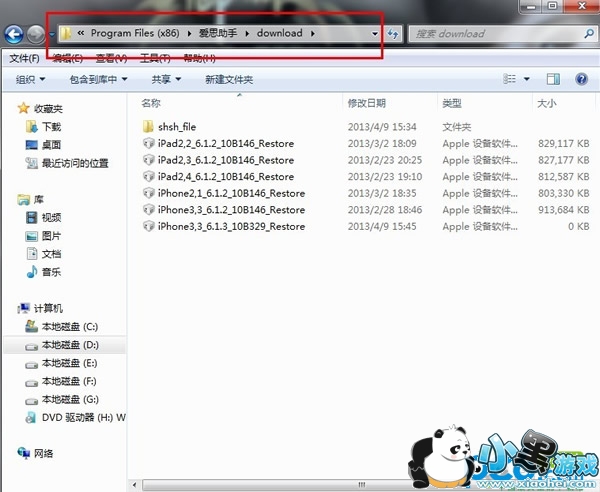
Task: Open 本地磁盘 (D:)
Action: pyautogui.click(x=70, y=345)
